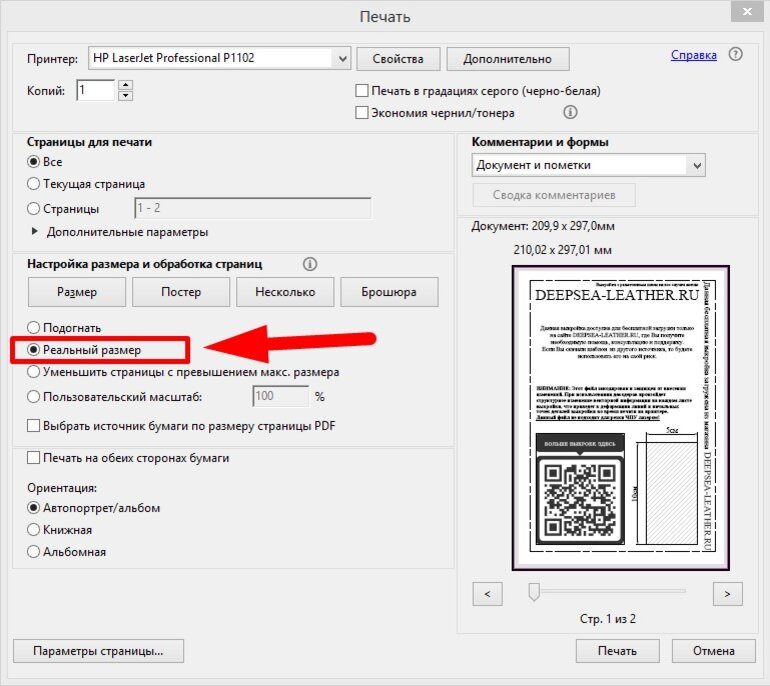Open printer Свойства
This screenshot has width=770, height=686.
(x=398, y=59)
